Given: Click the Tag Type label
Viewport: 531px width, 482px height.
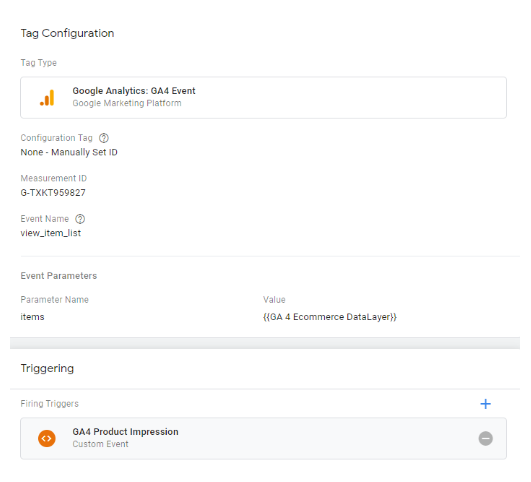Looking at the screenshot, I should 39,63.
